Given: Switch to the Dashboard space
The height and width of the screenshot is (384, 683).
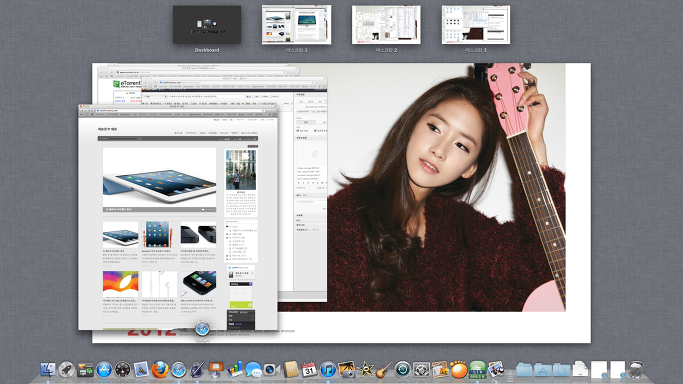Looking at the screenshot, I should point(207,24).
